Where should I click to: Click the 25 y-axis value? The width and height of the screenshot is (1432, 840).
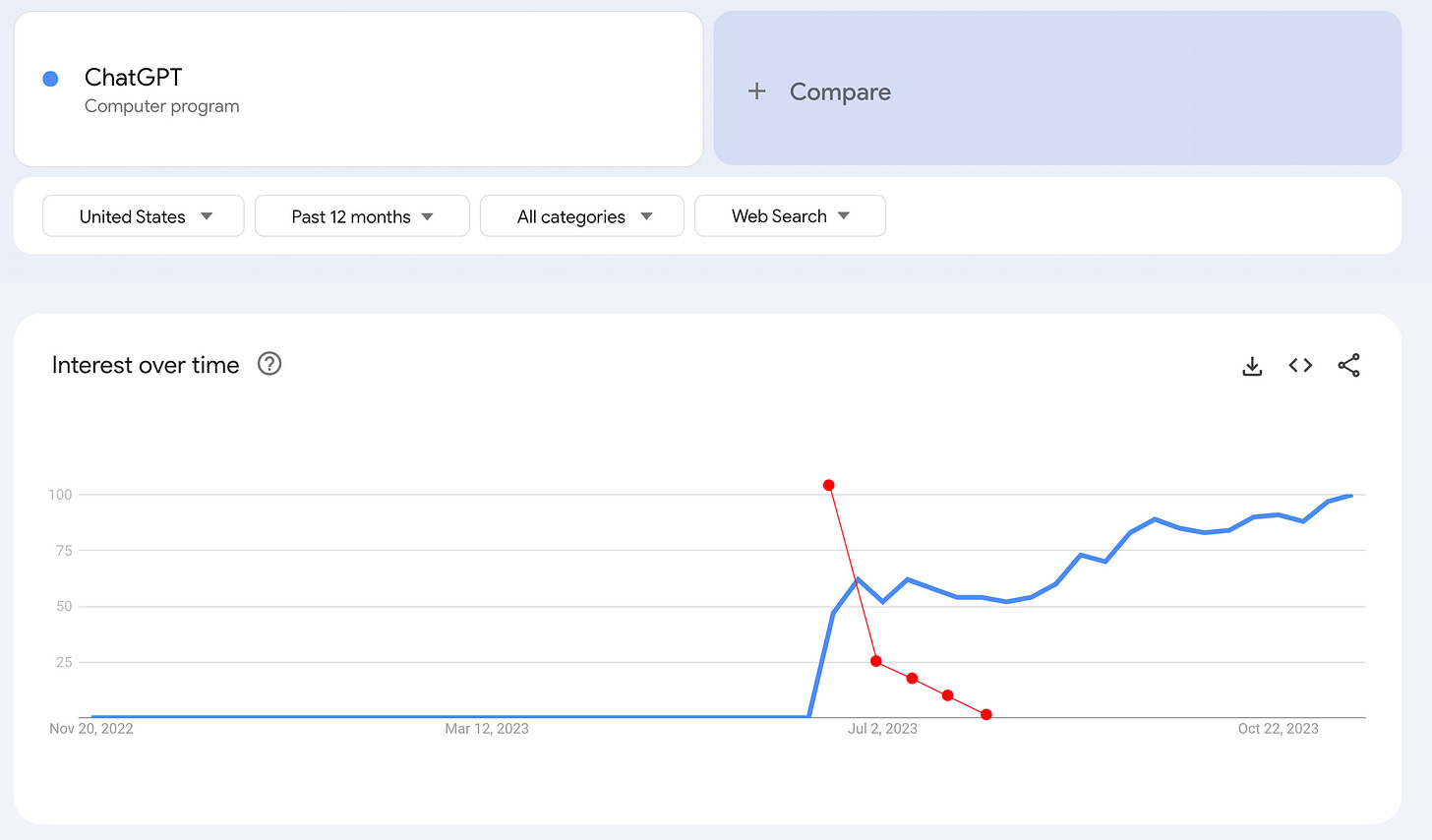64,663
